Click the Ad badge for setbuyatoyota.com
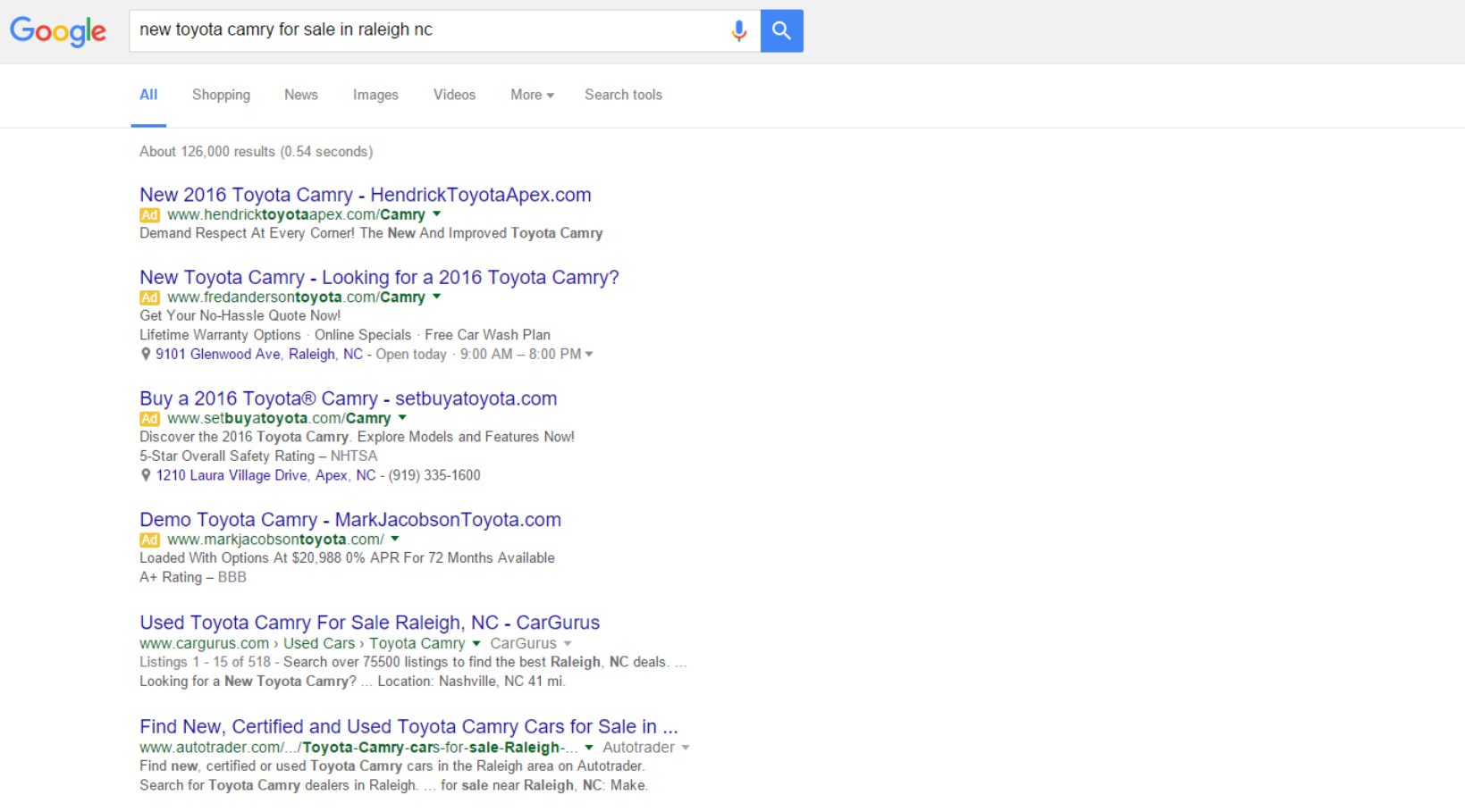The image size is (1465, 812). pyautogui.click(x=149, y=419)
